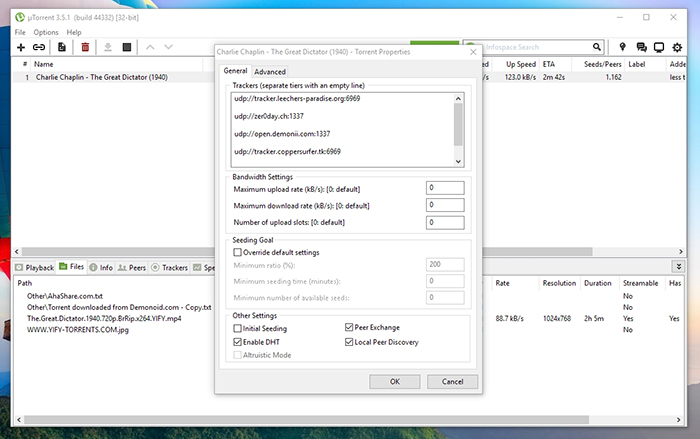700x439 pixels.
Task: Open Preferences via the gear icon
Action: (677, 47)
